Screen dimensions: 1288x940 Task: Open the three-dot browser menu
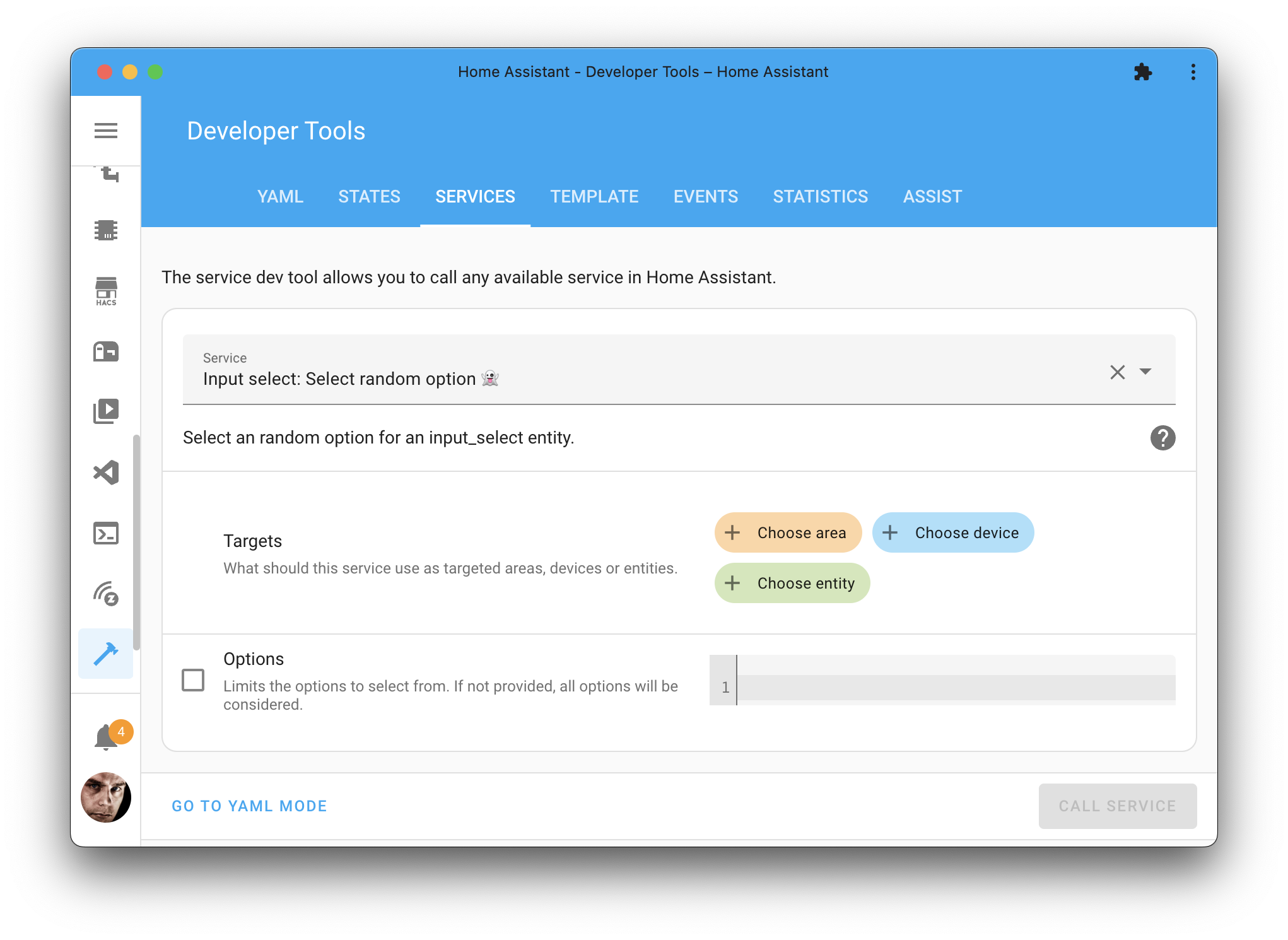pyautogui.click(x=1193, y=72)
